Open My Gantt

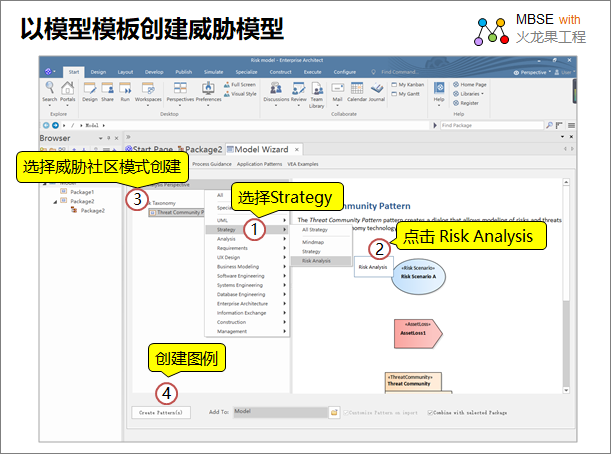406,94
